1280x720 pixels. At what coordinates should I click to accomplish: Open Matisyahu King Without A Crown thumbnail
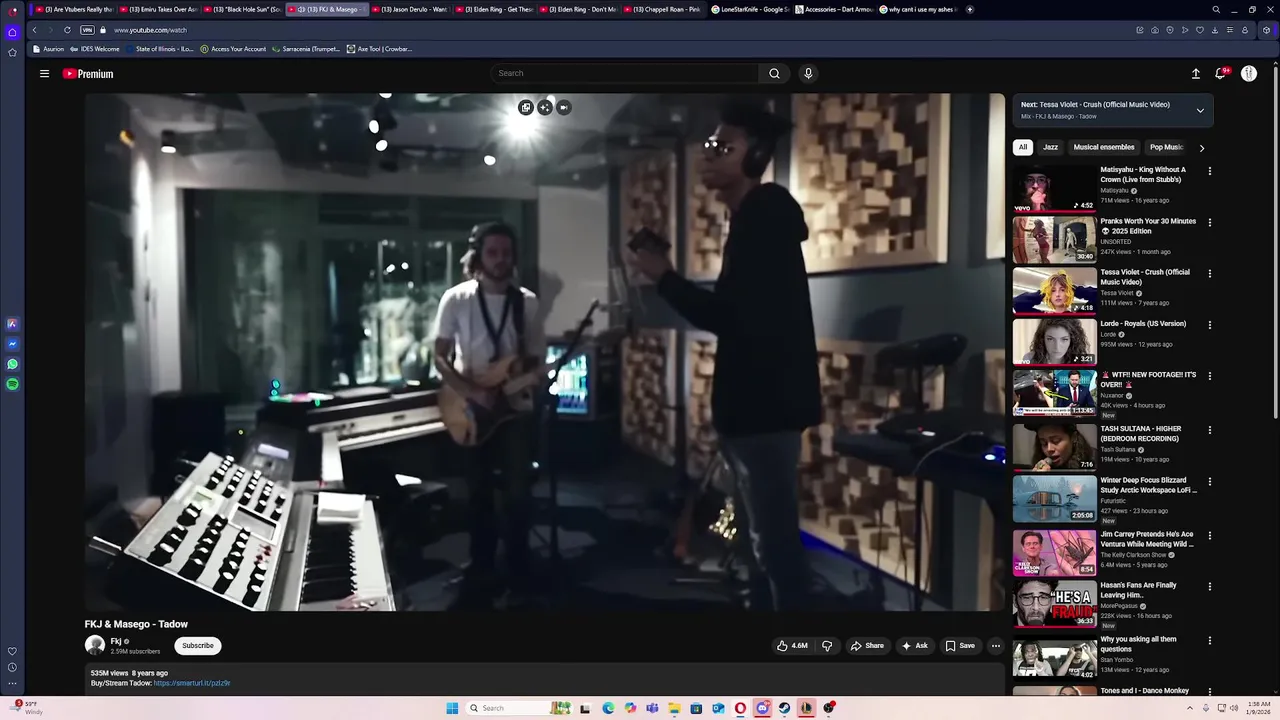[x=1054, y=188]
